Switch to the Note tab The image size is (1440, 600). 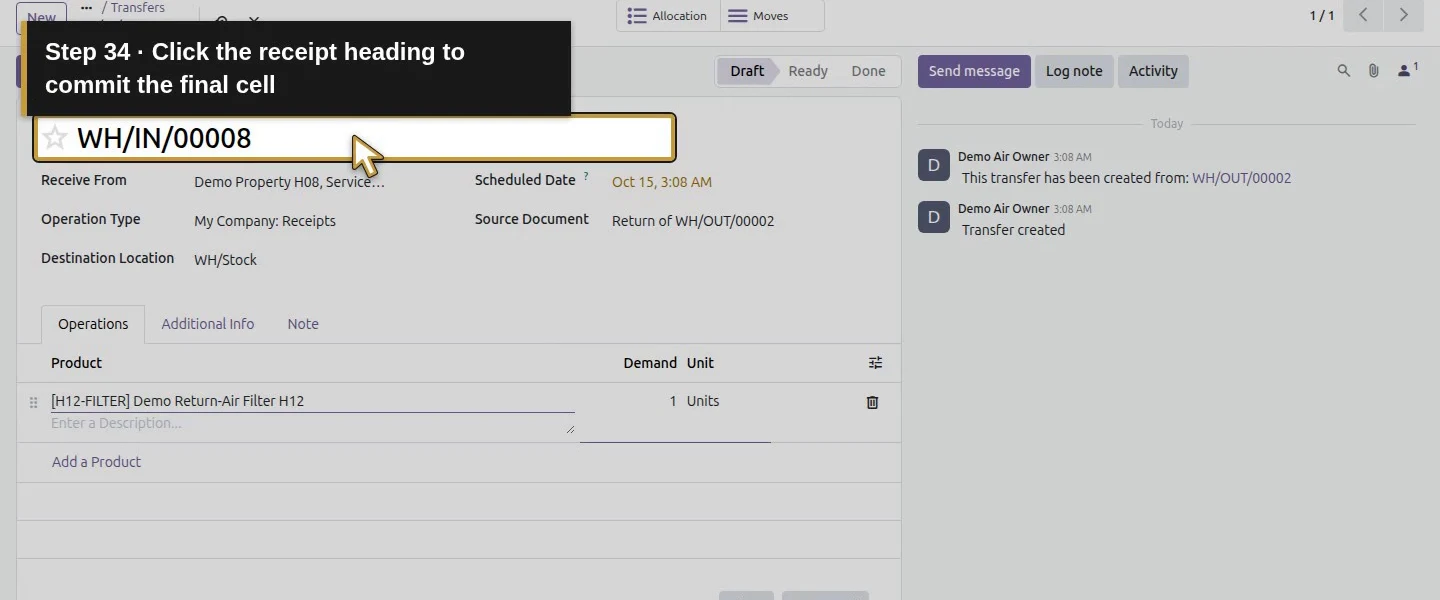click(x=303, y=324)
